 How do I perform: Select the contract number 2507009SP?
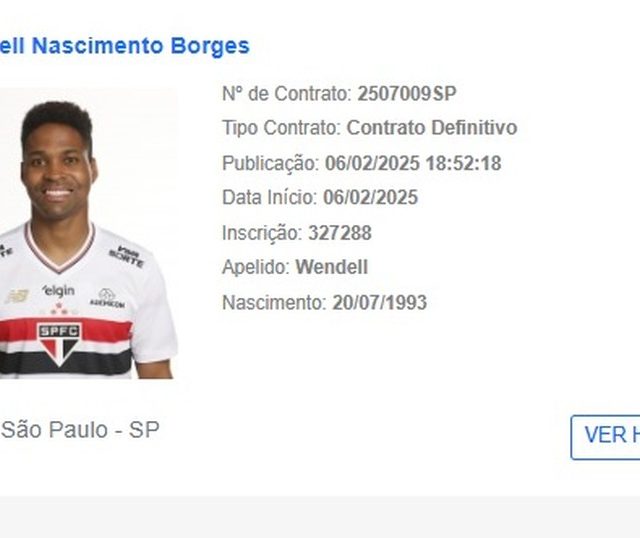click(x=407, y=93)
